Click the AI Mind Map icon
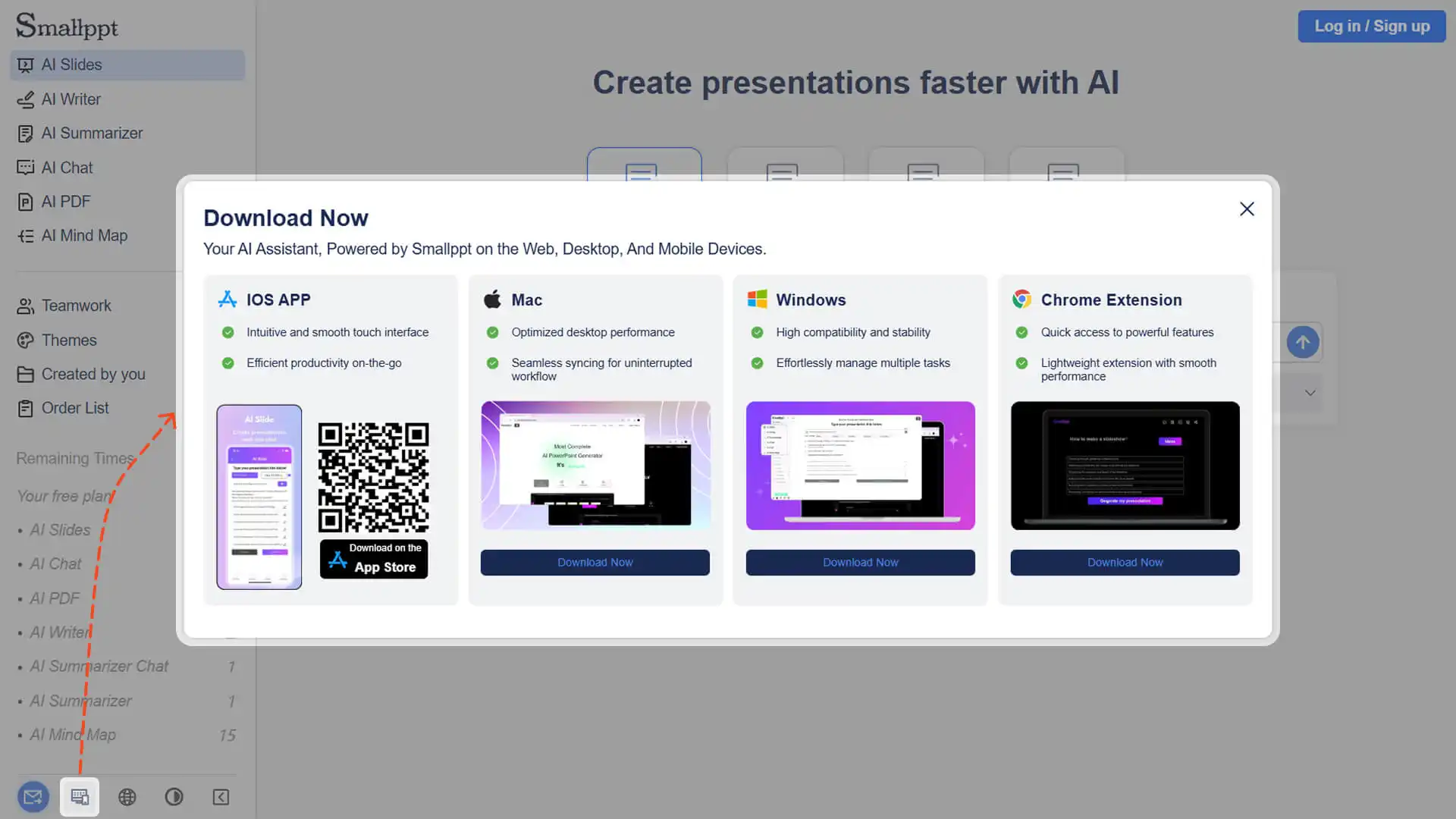 [x=25, y=236]
